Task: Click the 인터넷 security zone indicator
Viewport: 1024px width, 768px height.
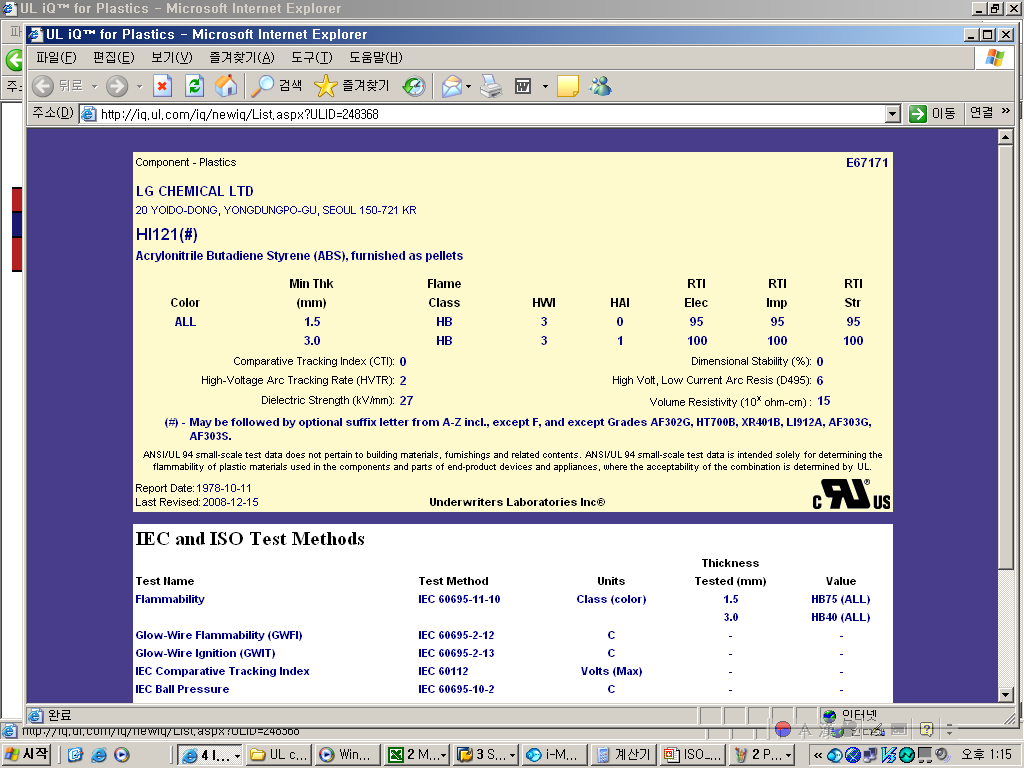Action: point(851,715)
